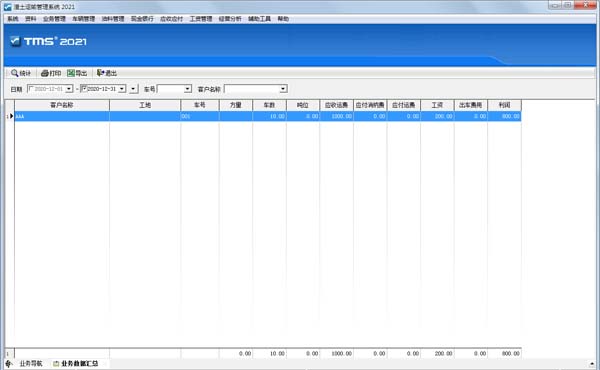Open the 车辆管理 menu
The image size is (600, 370).
[x=83, y=19]
